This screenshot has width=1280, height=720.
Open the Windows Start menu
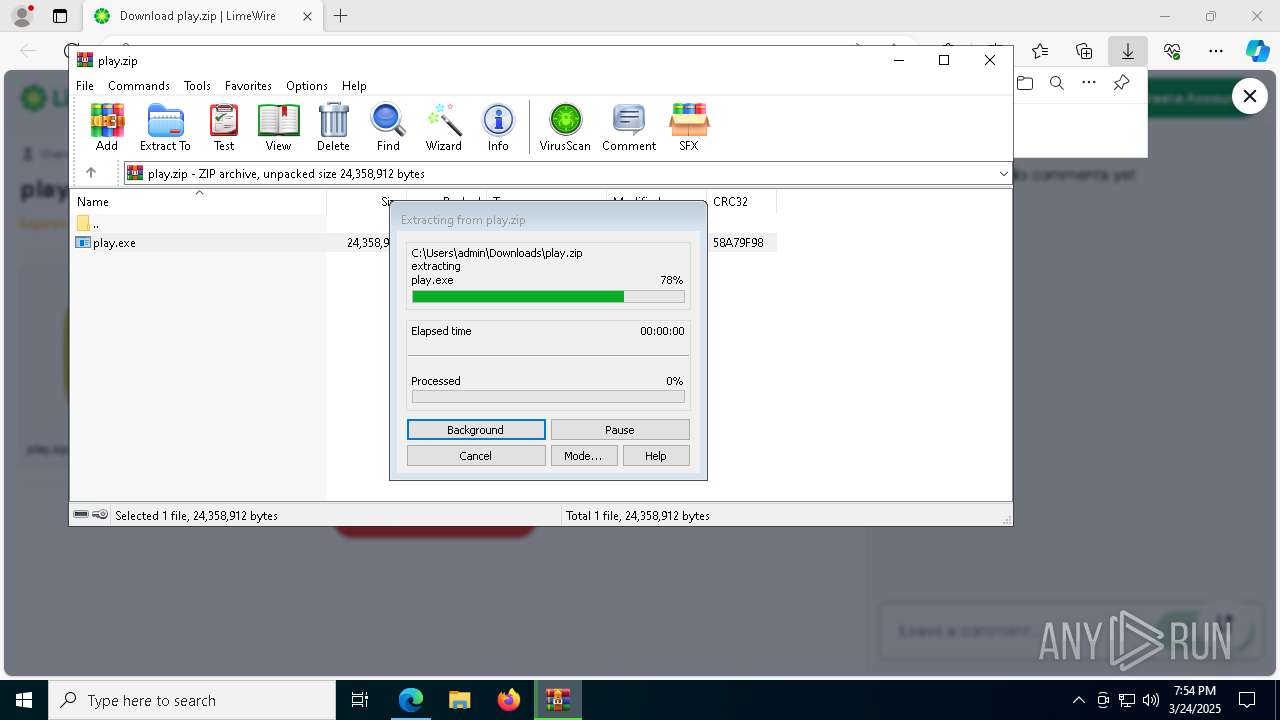coord(24,700)
